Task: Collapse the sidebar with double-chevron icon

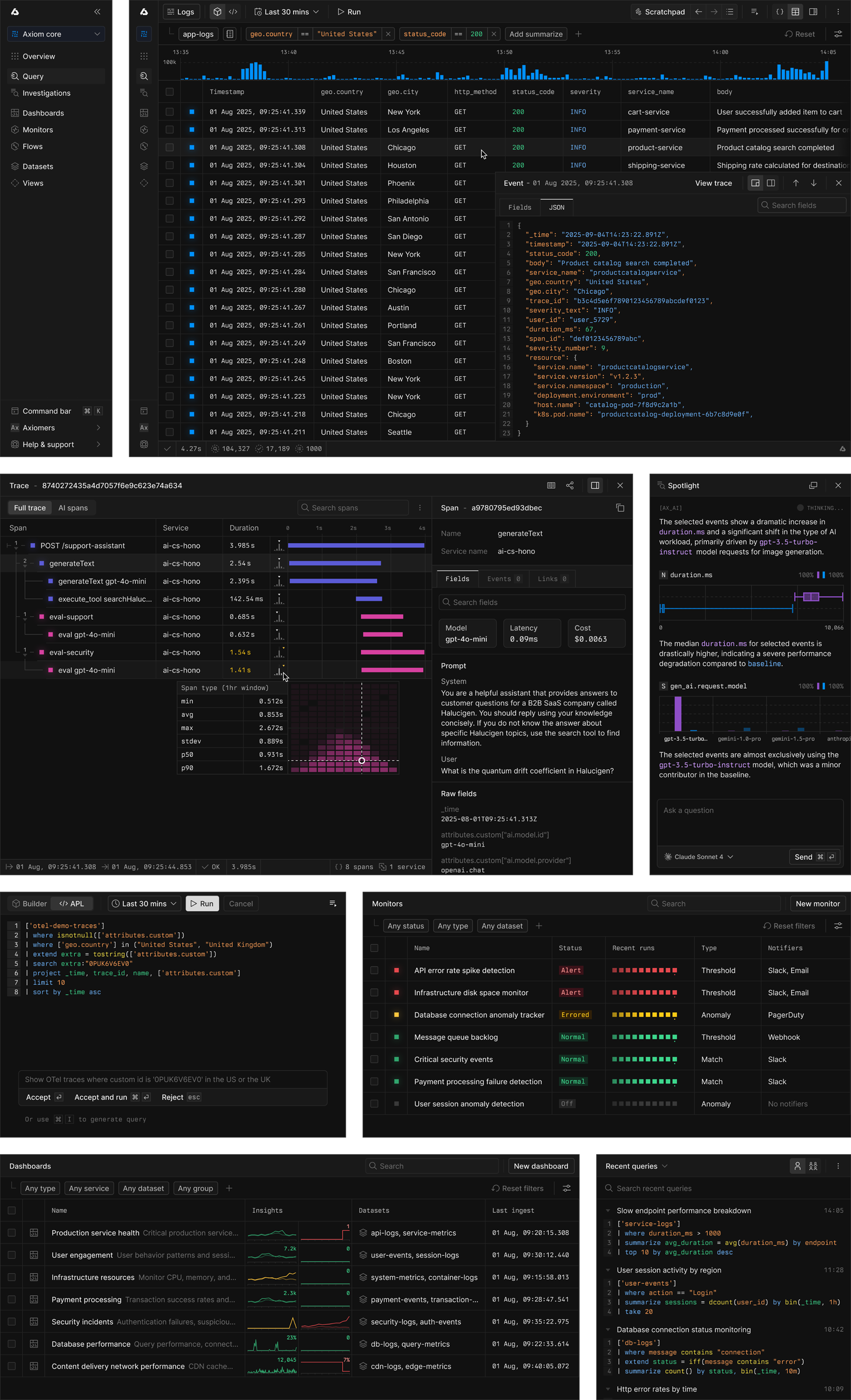Action: 97,12
